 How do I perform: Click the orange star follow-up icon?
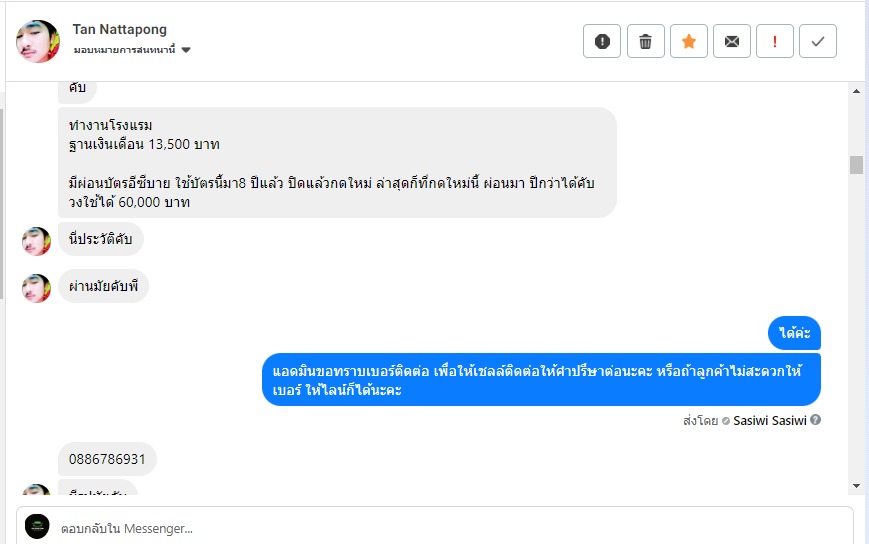(688, 41)
